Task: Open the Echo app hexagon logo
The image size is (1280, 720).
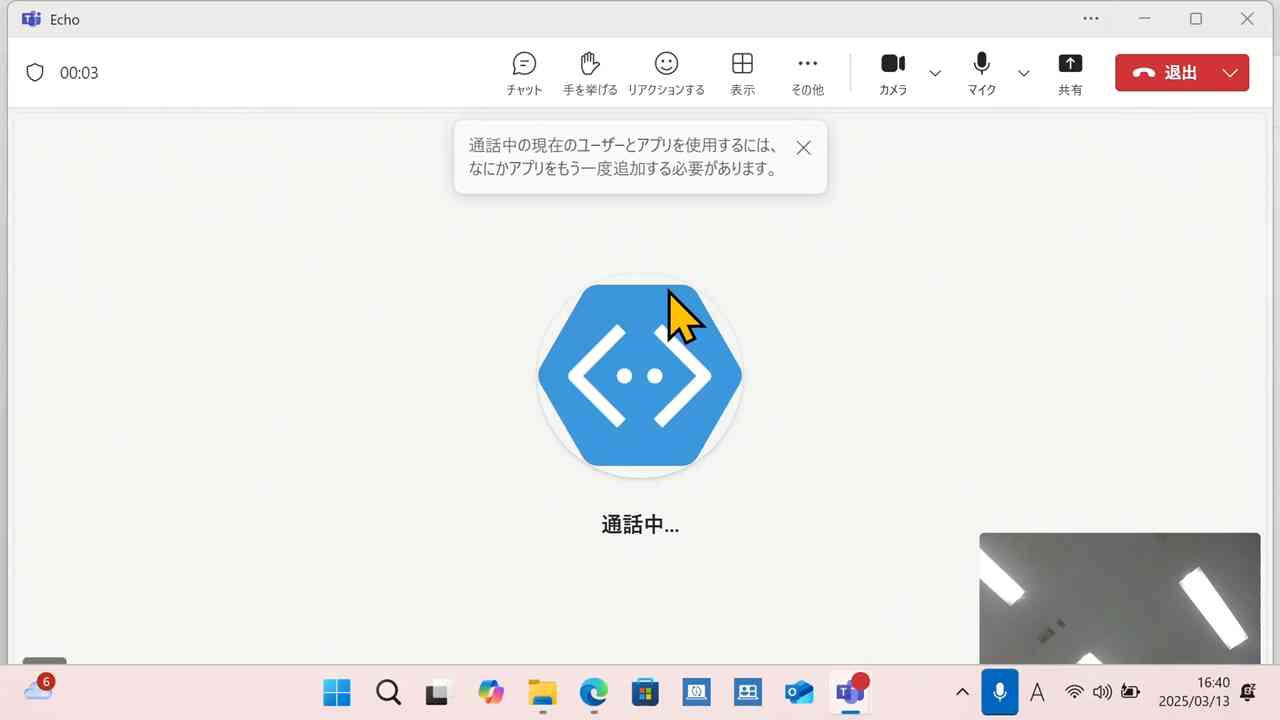Action: point(640,375)
